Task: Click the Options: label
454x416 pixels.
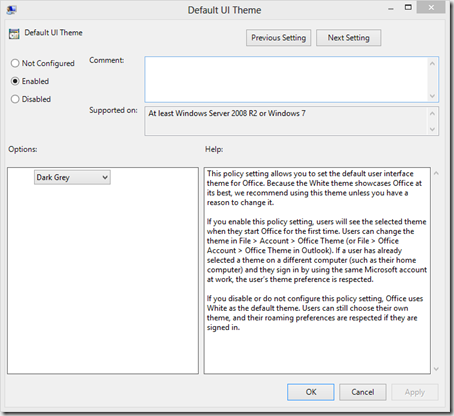Action: coord(23,149)
